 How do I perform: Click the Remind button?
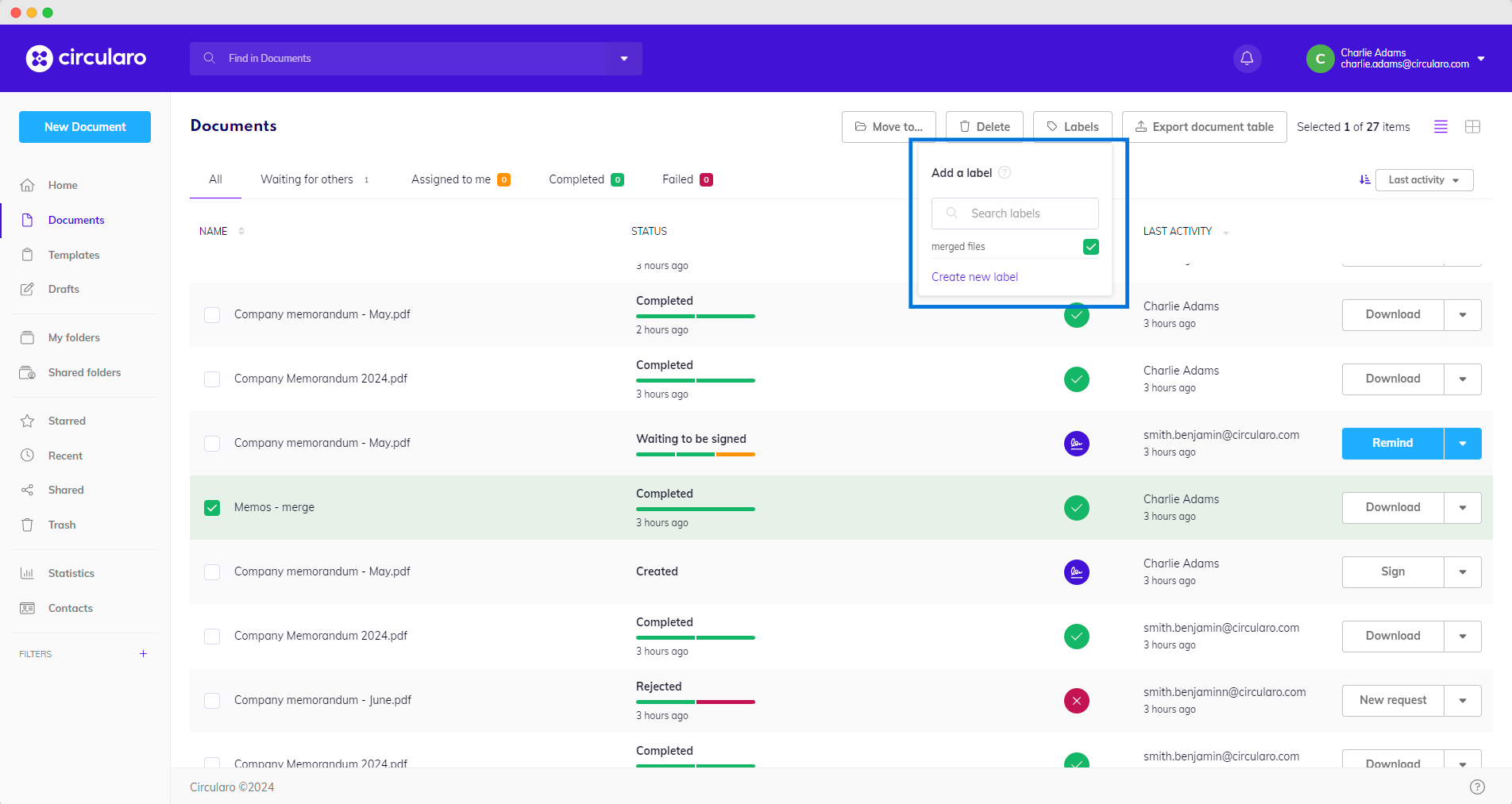pyautogui.click(x=1393, y=444)
